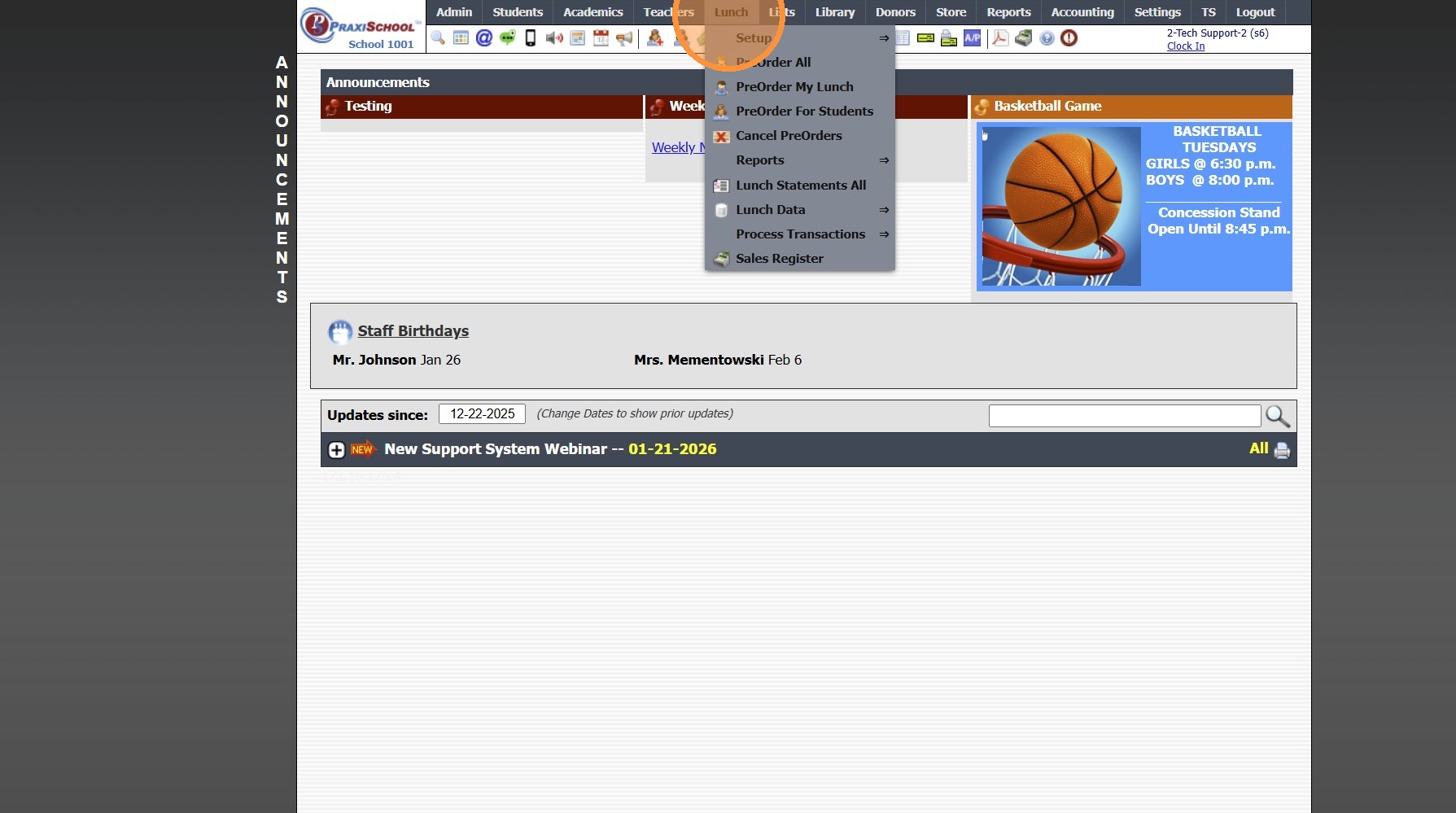Open the Weekly link under announcements
This screenshot has height=813, width=1456.
point(678,147)
